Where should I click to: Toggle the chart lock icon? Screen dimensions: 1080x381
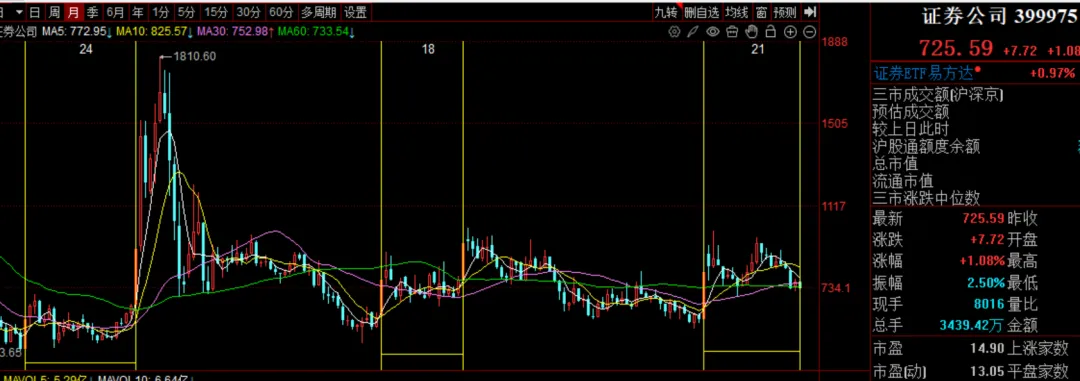coord(771,32)
